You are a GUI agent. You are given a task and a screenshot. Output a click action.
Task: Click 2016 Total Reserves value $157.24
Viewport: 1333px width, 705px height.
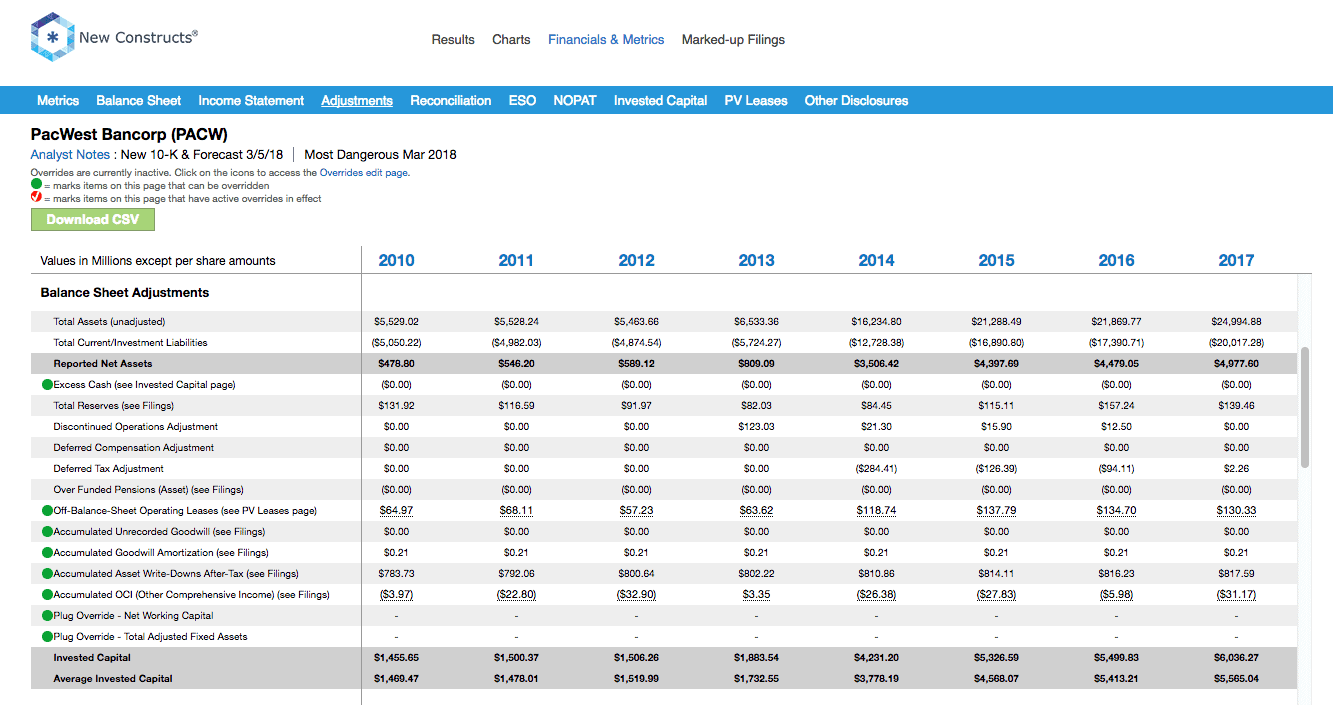click(x=1116, y=406)
